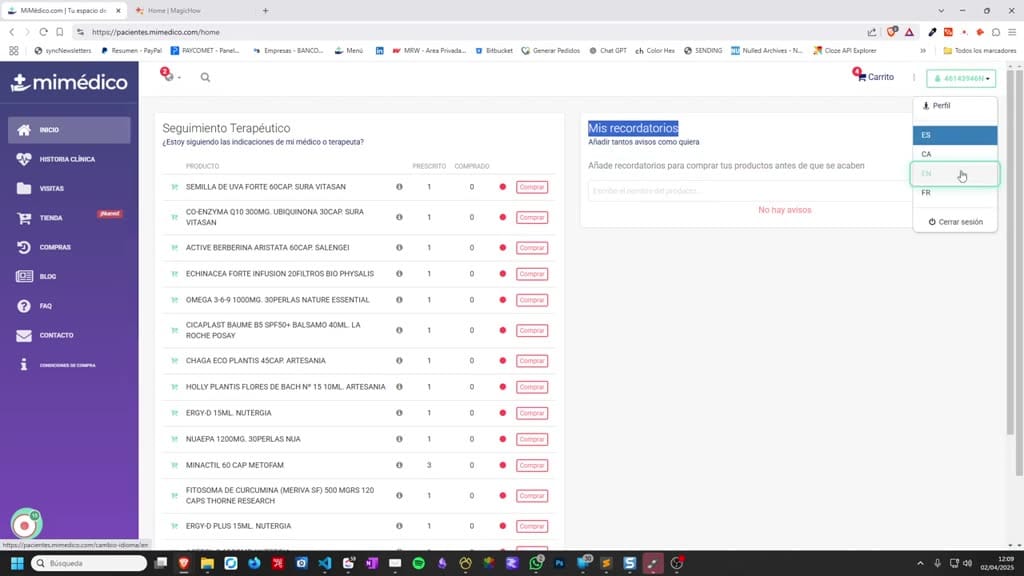Click Cerrar sesión to log out
This screenshot has height=576, width=1024.
click(955, 222)
